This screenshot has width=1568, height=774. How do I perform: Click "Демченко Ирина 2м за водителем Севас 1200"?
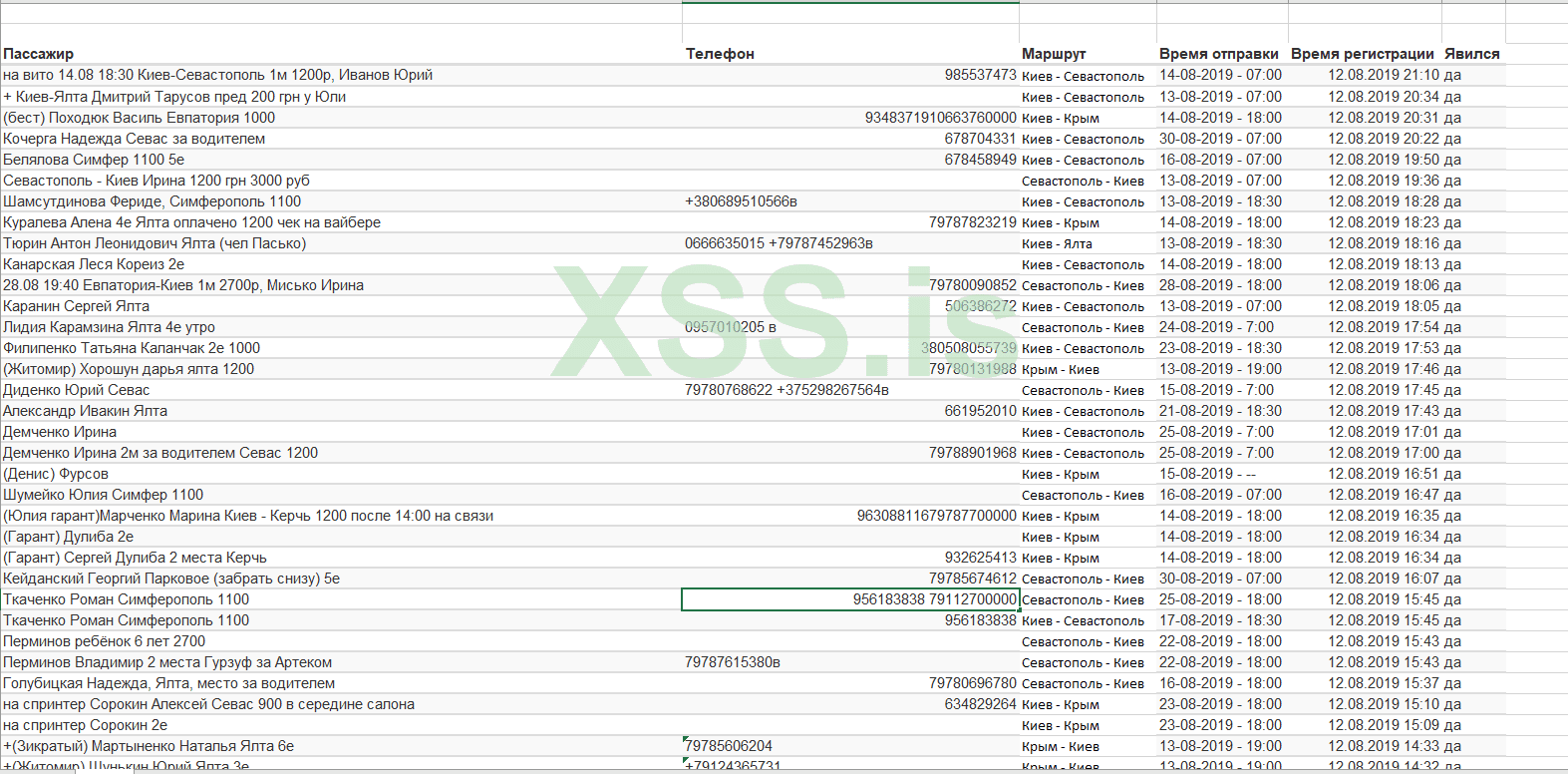[x=160, y=453]
